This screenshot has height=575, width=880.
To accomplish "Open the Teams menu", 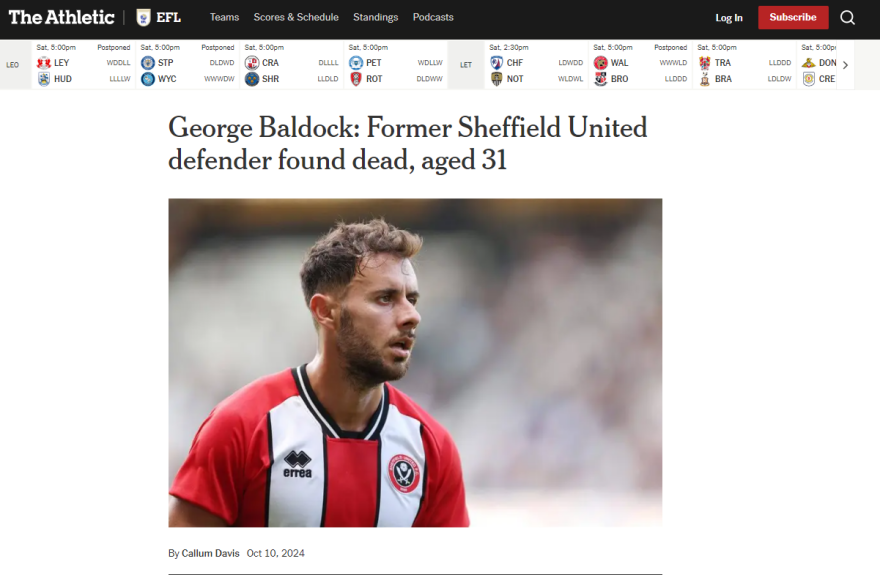I will click(224, 17).
